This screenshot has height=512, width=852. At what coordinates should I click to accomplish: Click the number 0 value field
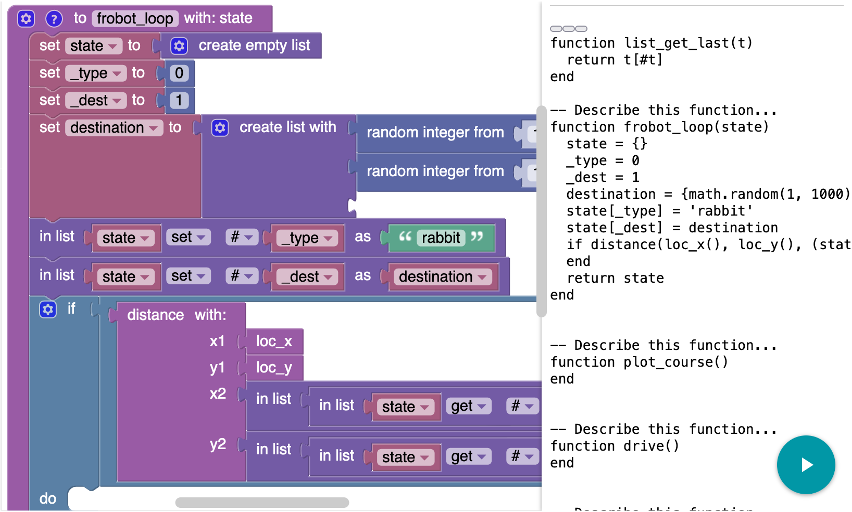coord(179,73)
